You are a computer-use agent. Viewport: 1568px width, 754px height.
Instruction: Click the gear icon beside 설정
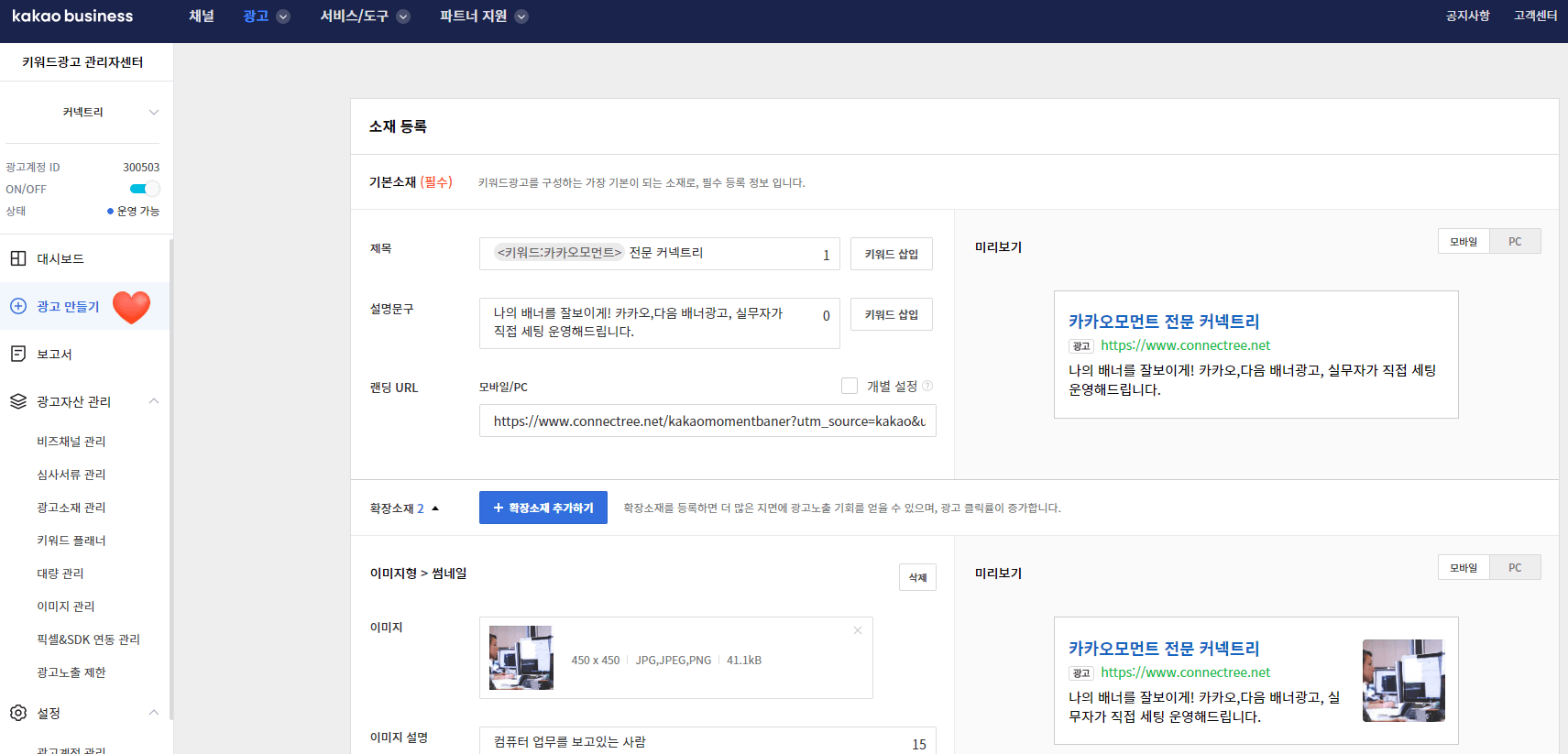click(x=18, y=713)
